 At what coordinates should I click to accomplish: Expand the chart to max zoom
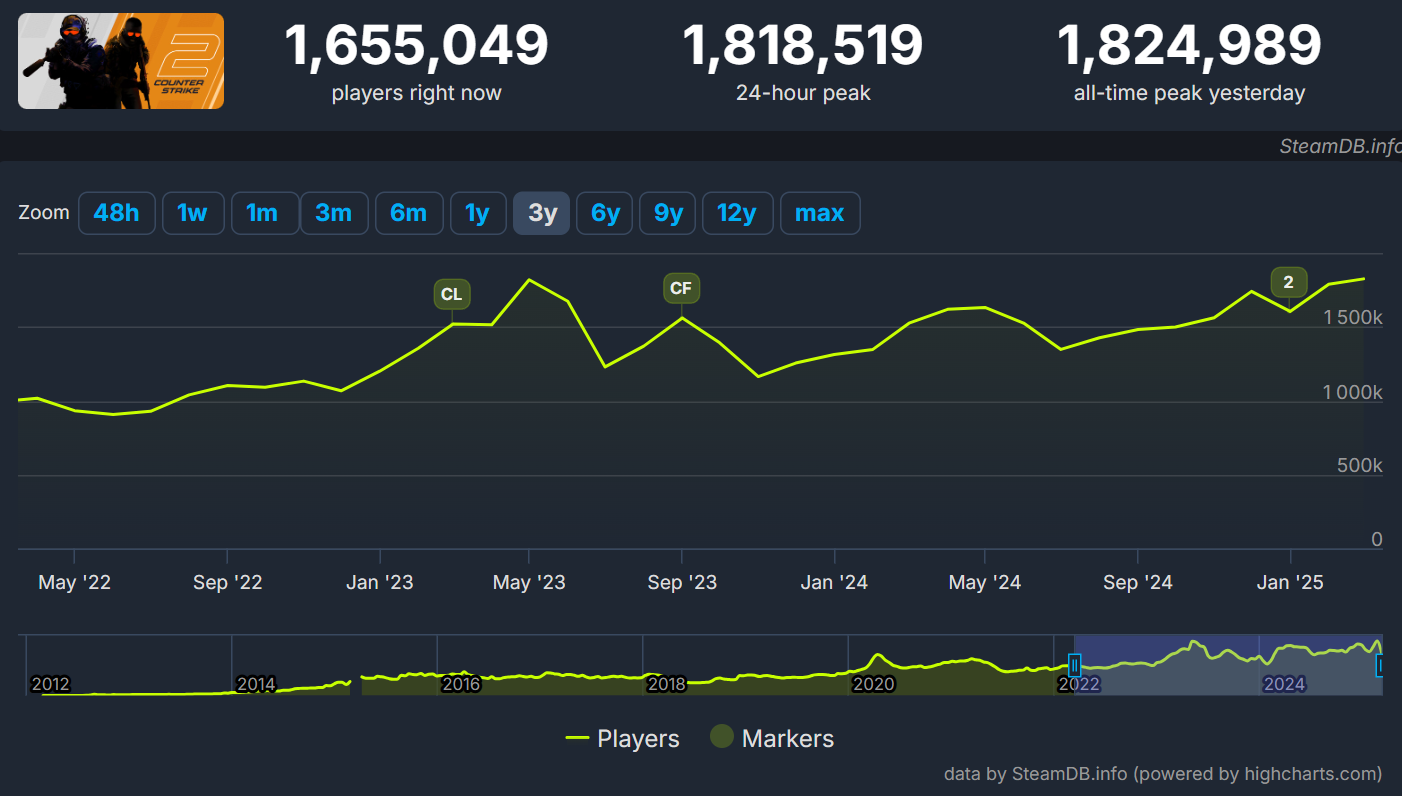820,213
